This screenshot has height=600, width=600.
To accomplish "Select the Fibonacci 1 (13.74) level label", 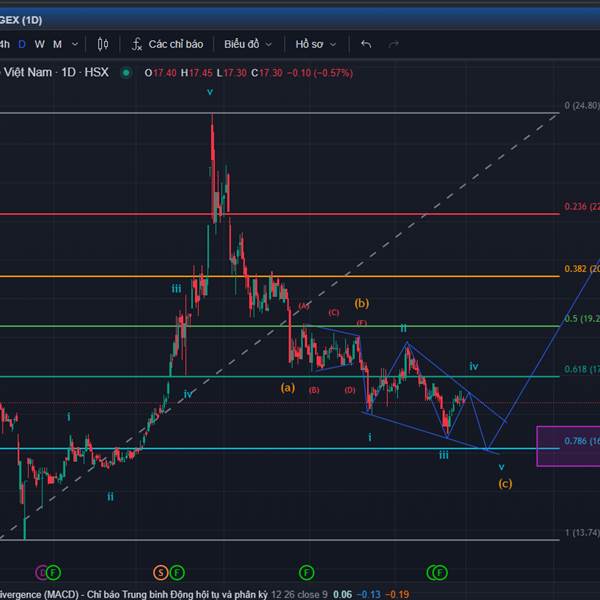I will click(582, 533).
